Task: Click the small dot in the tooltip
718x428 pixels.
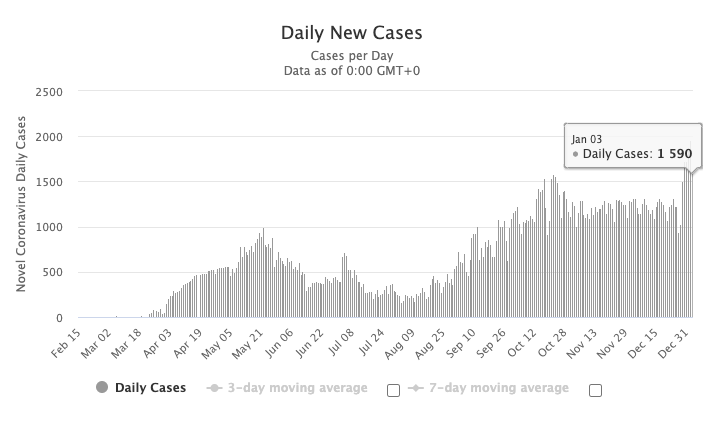Action: (x=575, y=155)
